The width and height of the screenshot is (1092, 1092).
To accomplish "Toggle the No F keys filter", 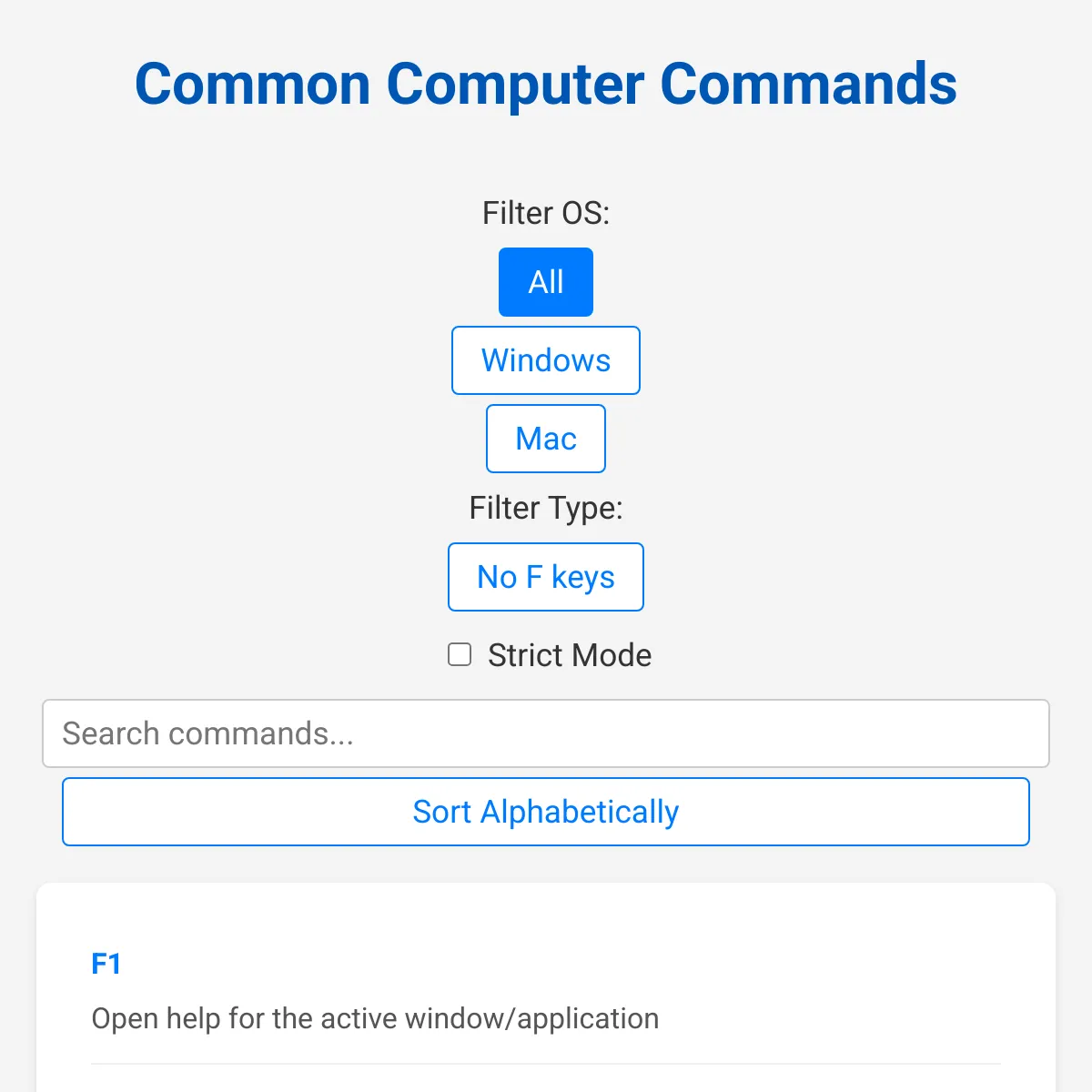I will click(x=546, y=577).
